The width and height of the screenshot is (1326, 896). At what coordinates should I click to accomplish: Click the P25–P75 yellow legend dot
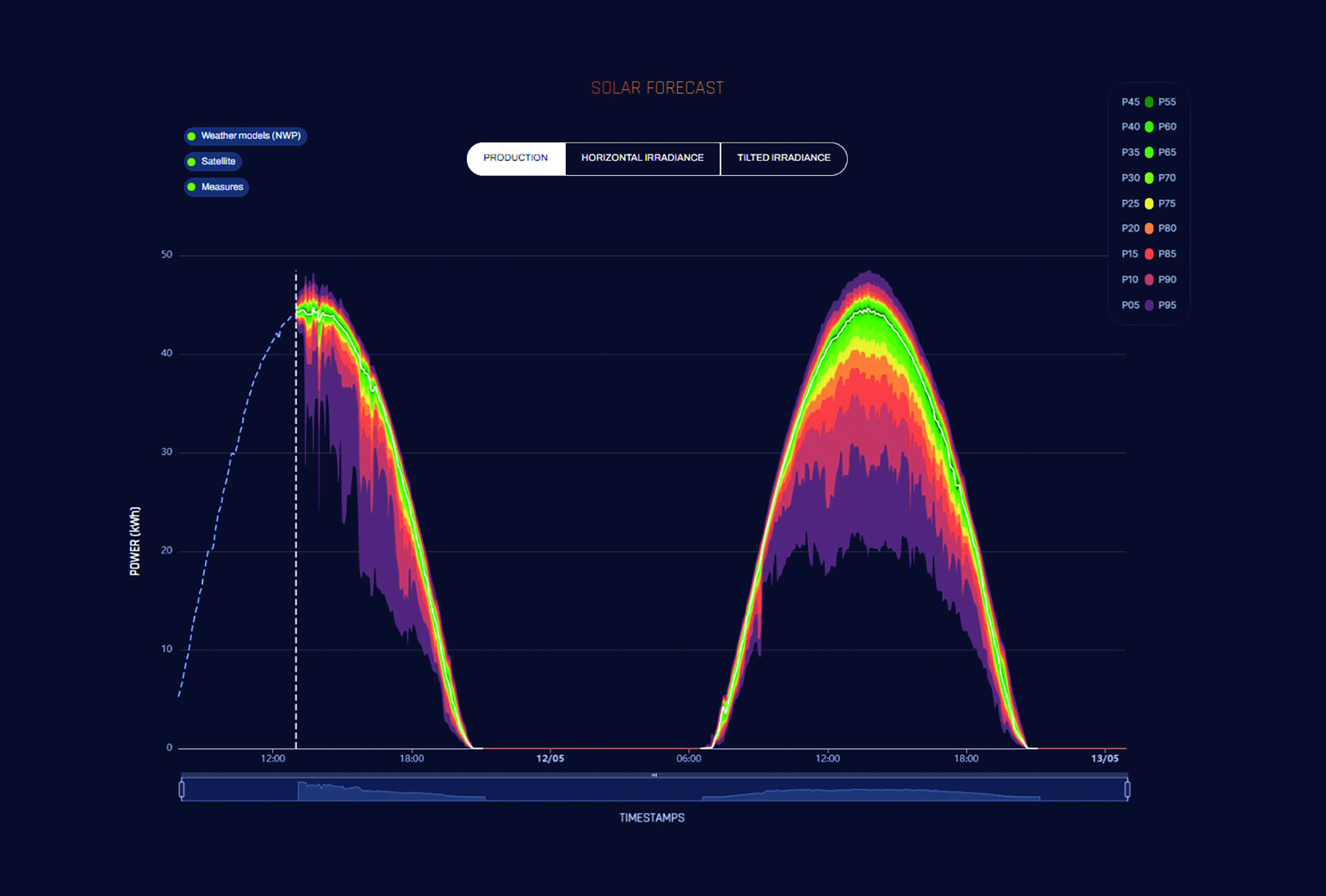(x=1149, y=203)
